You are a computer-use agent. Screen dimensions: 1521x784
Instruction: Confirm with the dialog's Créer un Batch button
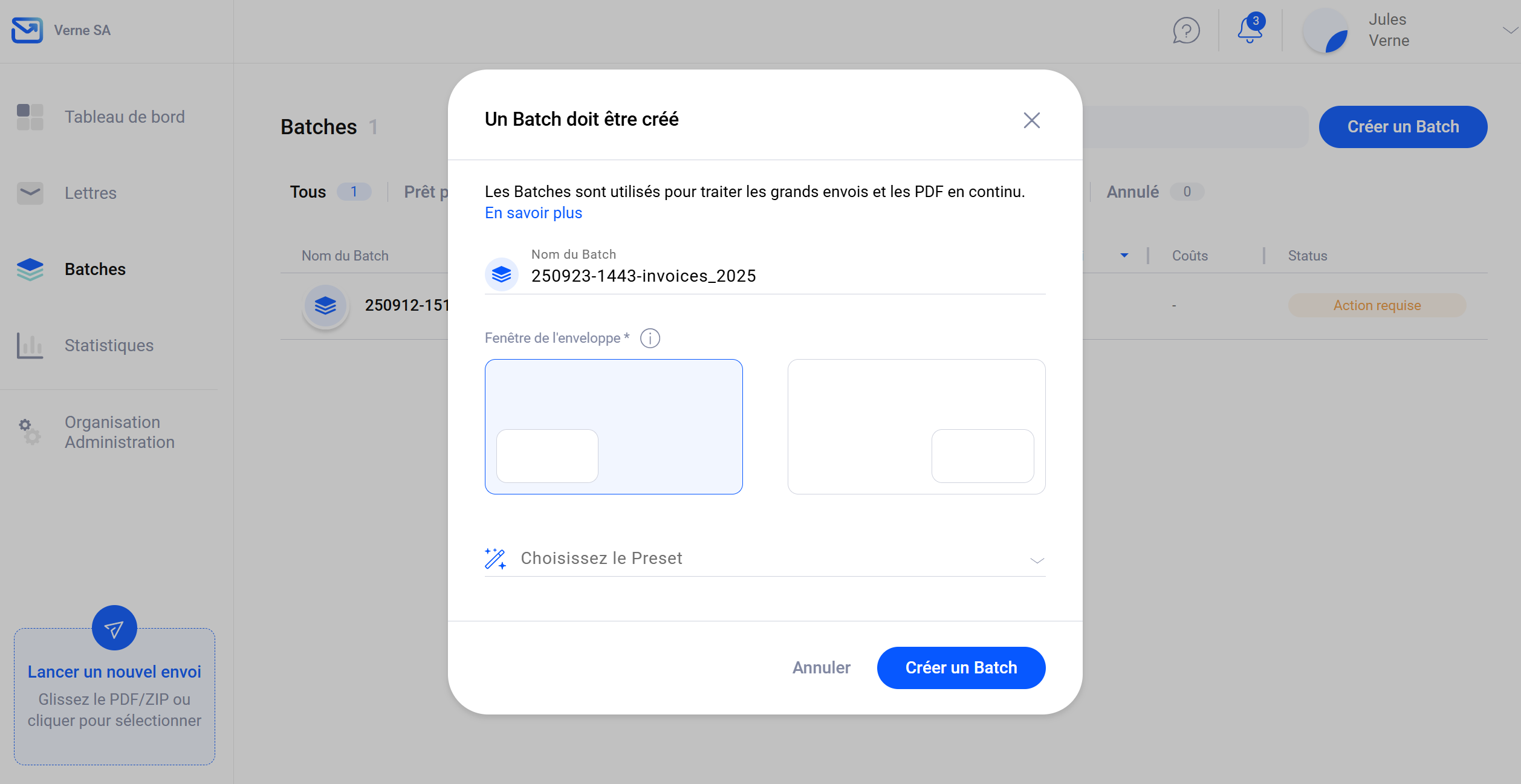(x=961, y=668)
